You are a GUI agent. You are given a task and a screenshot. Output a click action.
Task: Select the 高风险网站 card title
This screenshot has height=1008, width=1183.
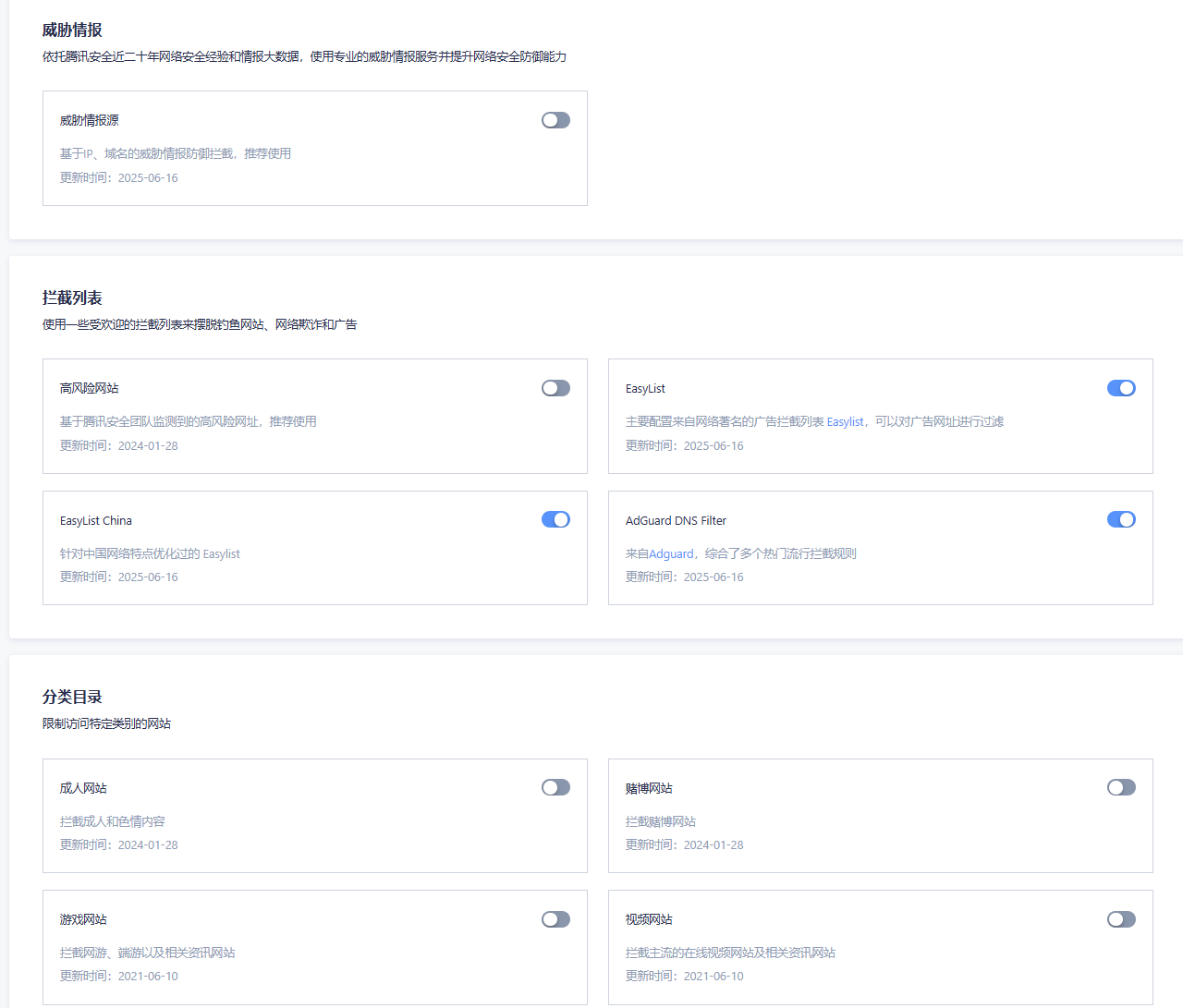(90, 388)
